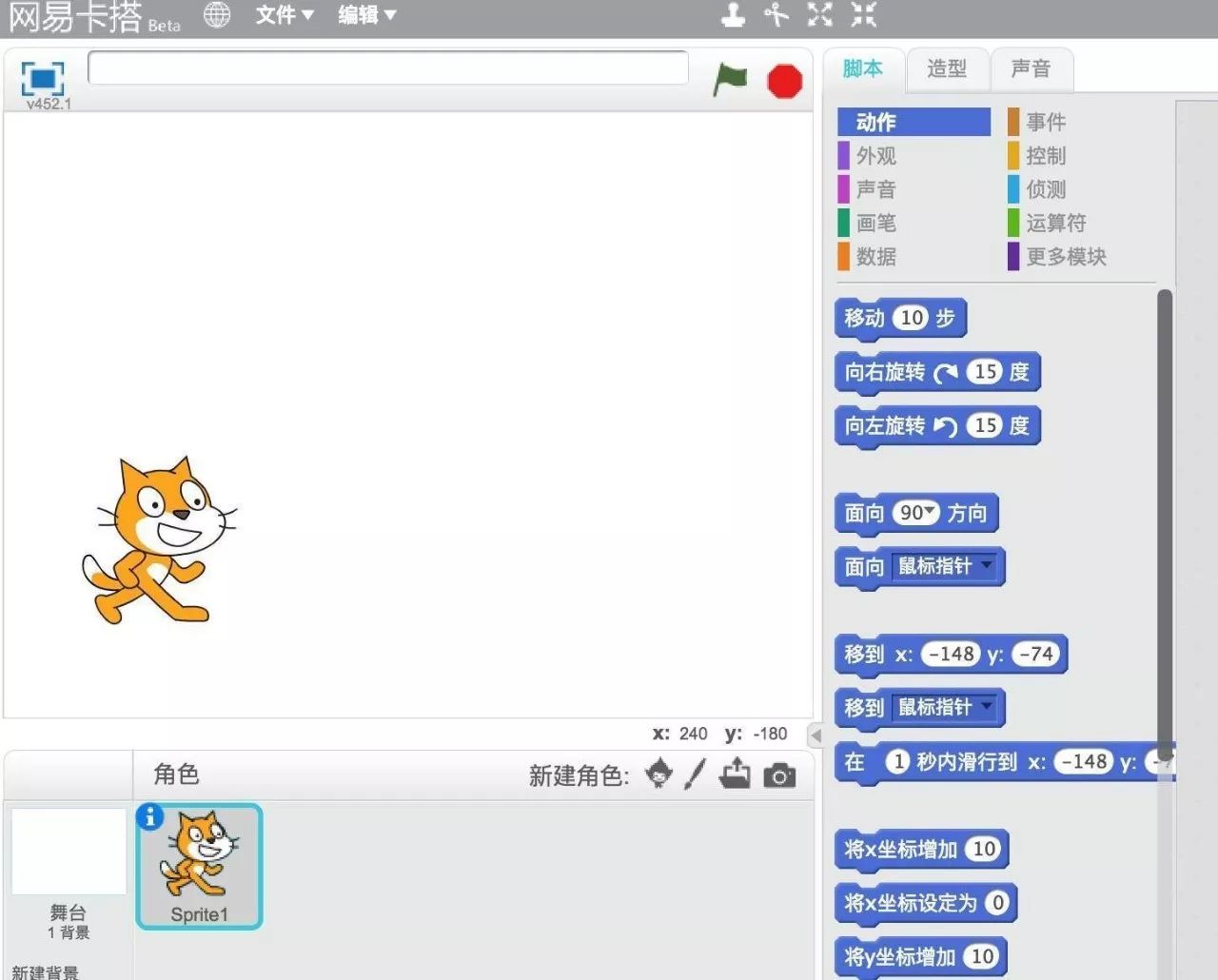Viewport: 1218px width, 980px height.
Task: Switch to the 声音 tab
Action: click(1031, 69)
